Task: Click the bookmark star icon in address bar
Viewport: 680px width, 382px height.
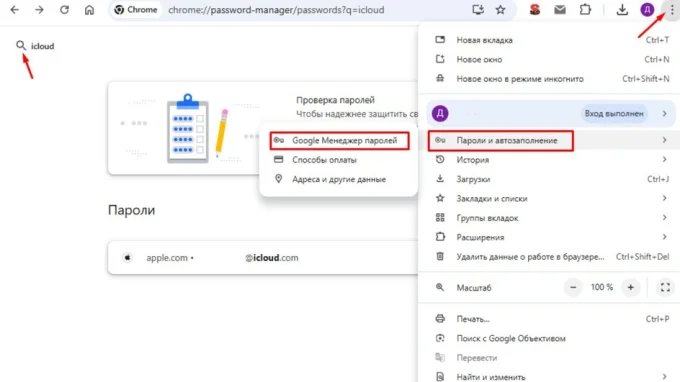Action: (x=500, y=10)
